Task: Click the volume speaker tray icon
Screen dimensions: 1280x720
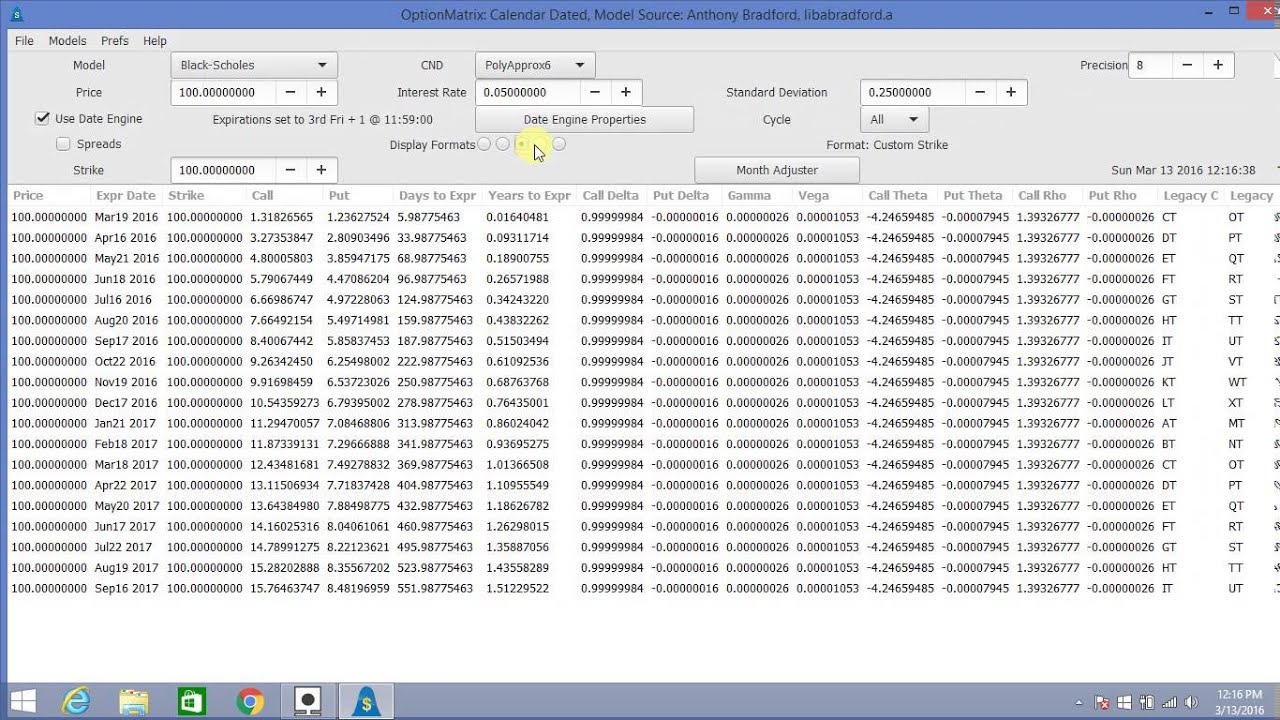Action: pos(1190,702)
